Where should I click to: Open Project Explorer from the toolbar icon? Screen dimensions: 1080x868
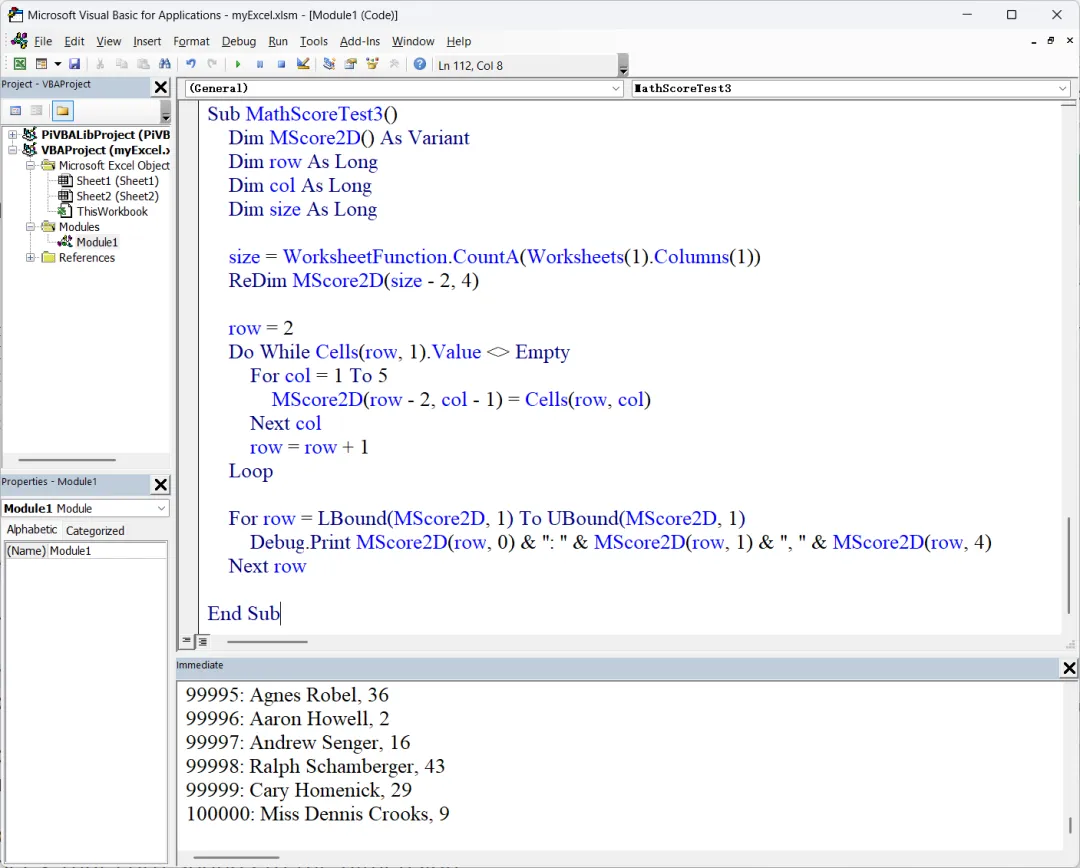[329, 64]
